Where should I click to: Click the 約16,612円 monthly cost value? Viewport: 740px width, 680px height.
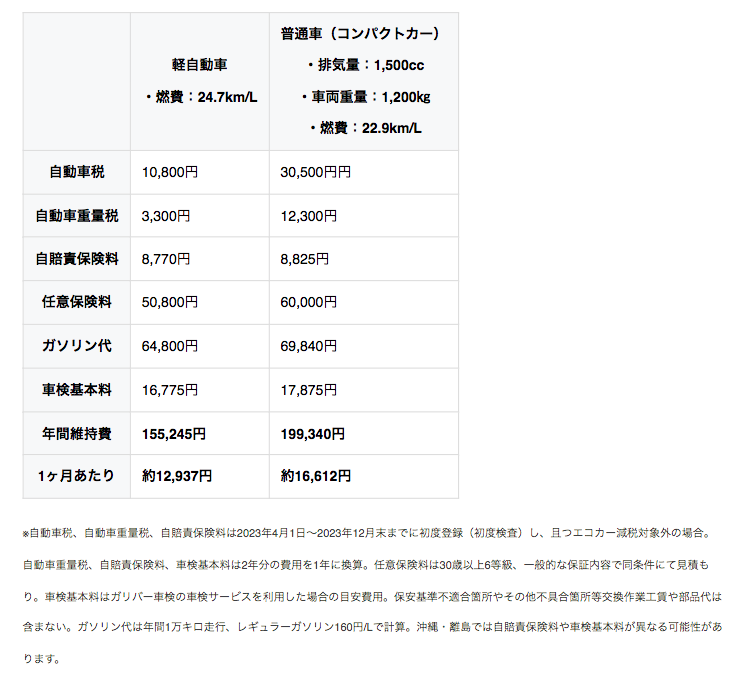pyautogui.click(x=316, y=476)
